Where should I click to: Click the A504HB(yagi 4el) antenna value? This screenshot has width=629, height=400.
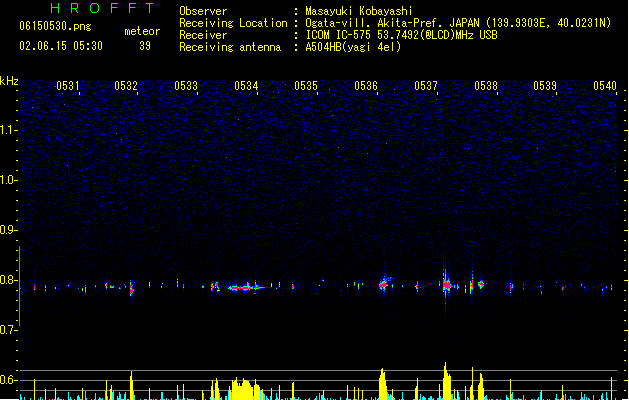[x=353, y=47]
